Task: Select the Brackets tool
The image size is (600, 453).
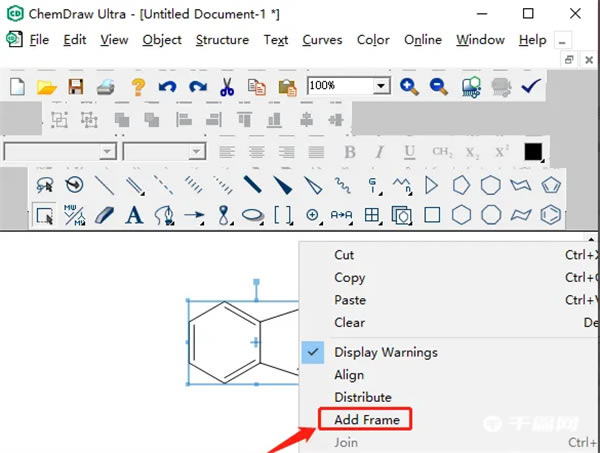Action: coord(283,215)
